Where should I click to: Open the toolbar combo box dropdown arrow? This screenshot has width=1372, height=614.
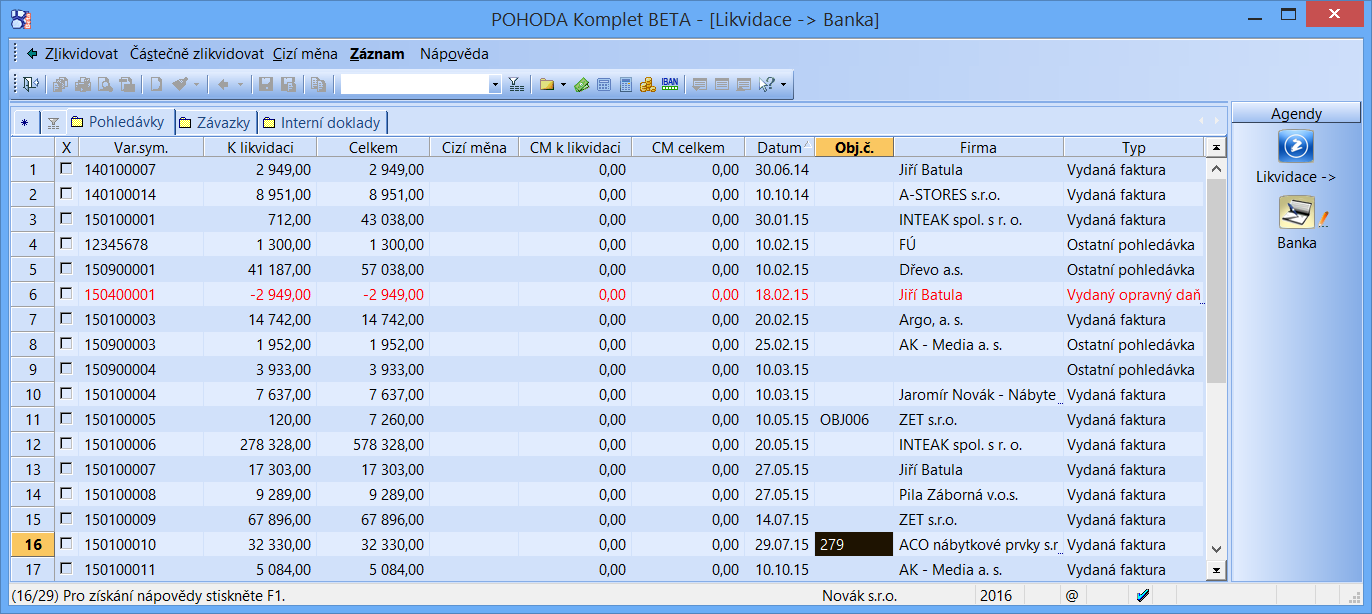pos(495,85)
